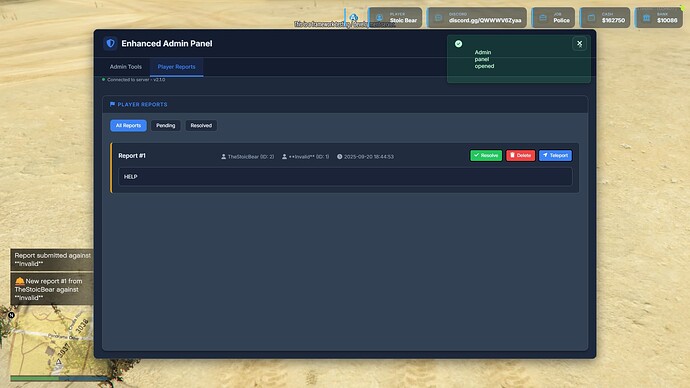Click the minimap in the corner

coord(51,344)
